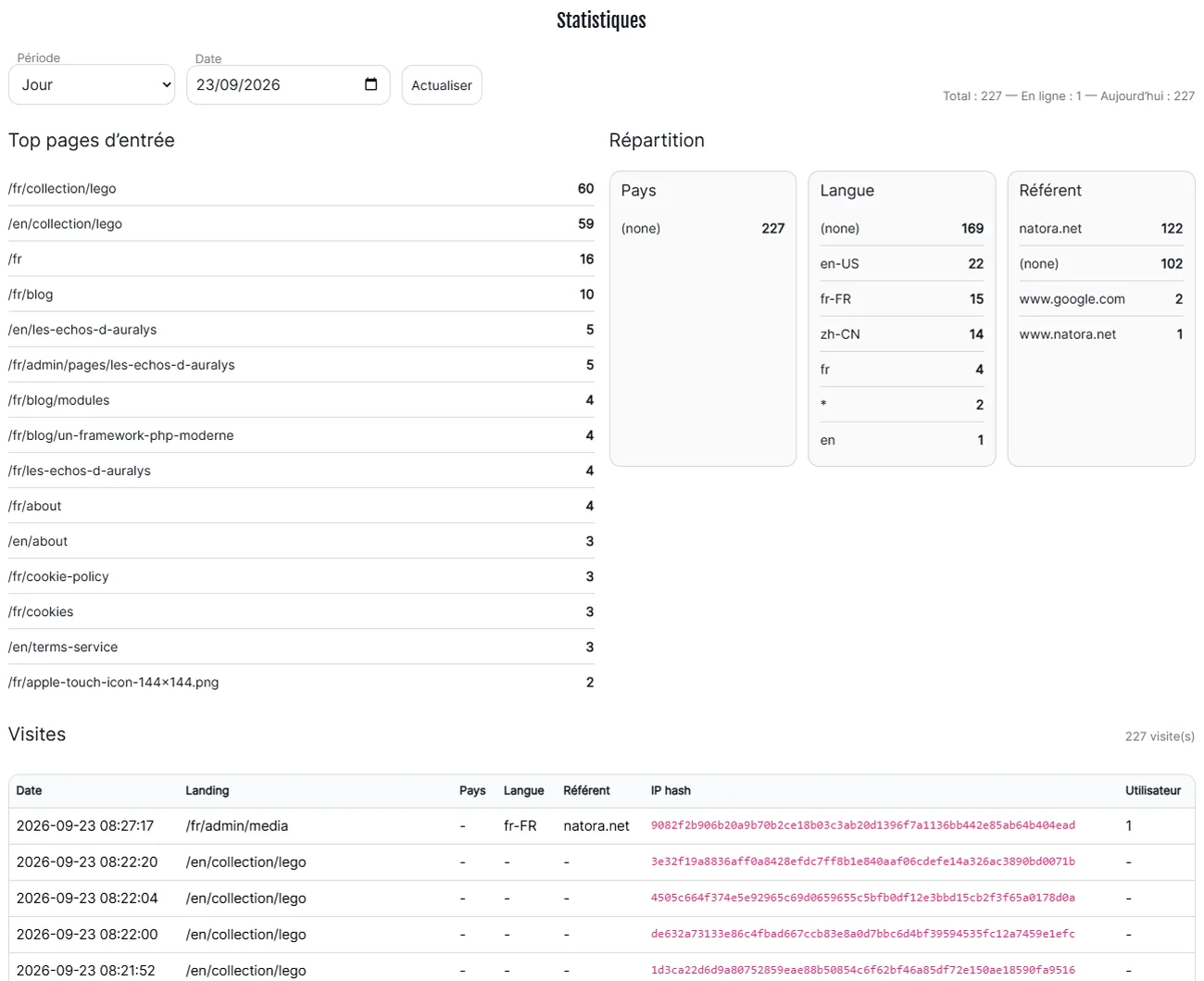Image resolution: width=1204 pixels, height=981 pixels.
Task: Click the IP hash starting with 3e32f19a8836
Action: [863, 861]
